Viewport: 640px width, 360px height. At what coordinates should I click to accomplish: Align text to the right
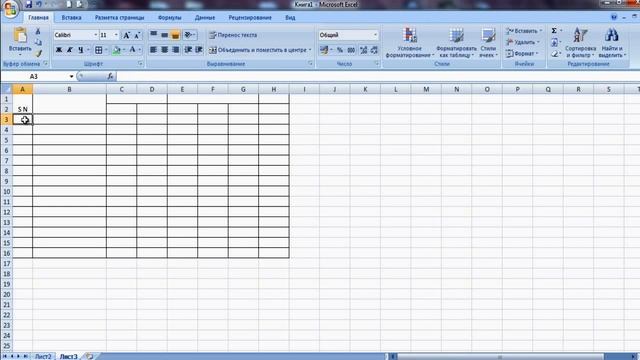coord(176,50)
